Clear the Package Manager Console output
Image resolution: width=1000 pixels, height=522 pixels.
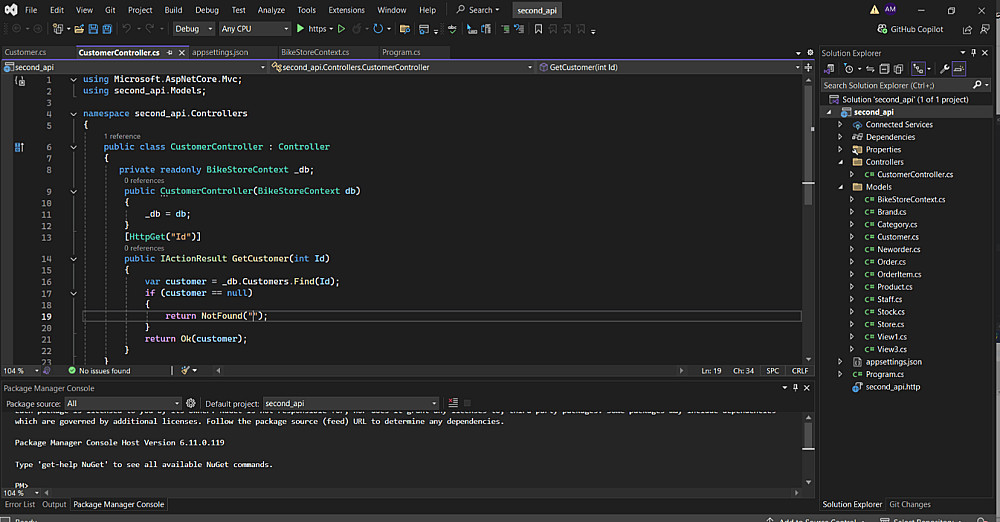[453, 403]
